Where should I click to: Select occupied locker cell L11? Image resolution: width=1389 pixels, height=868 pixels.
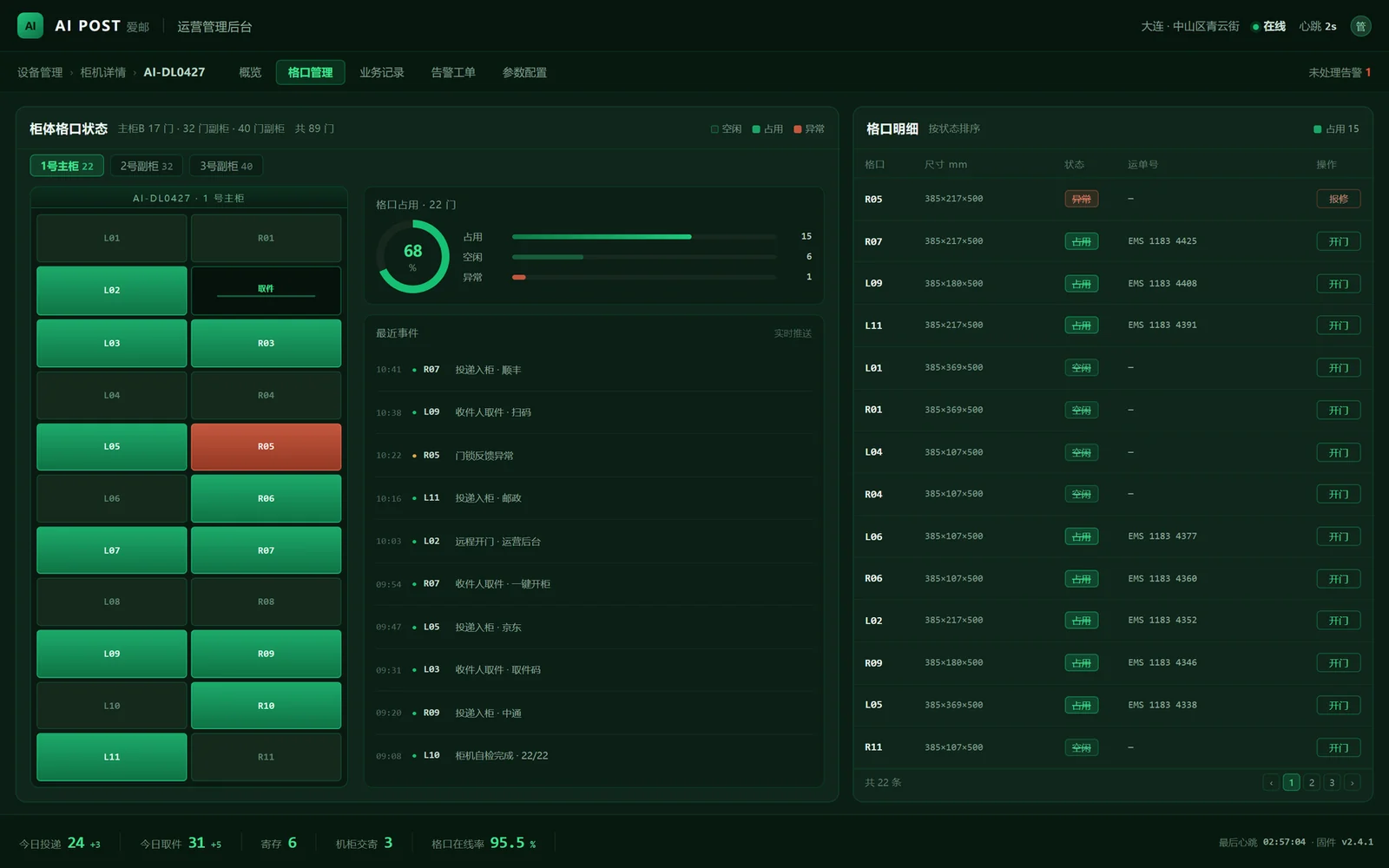[112, 757]
